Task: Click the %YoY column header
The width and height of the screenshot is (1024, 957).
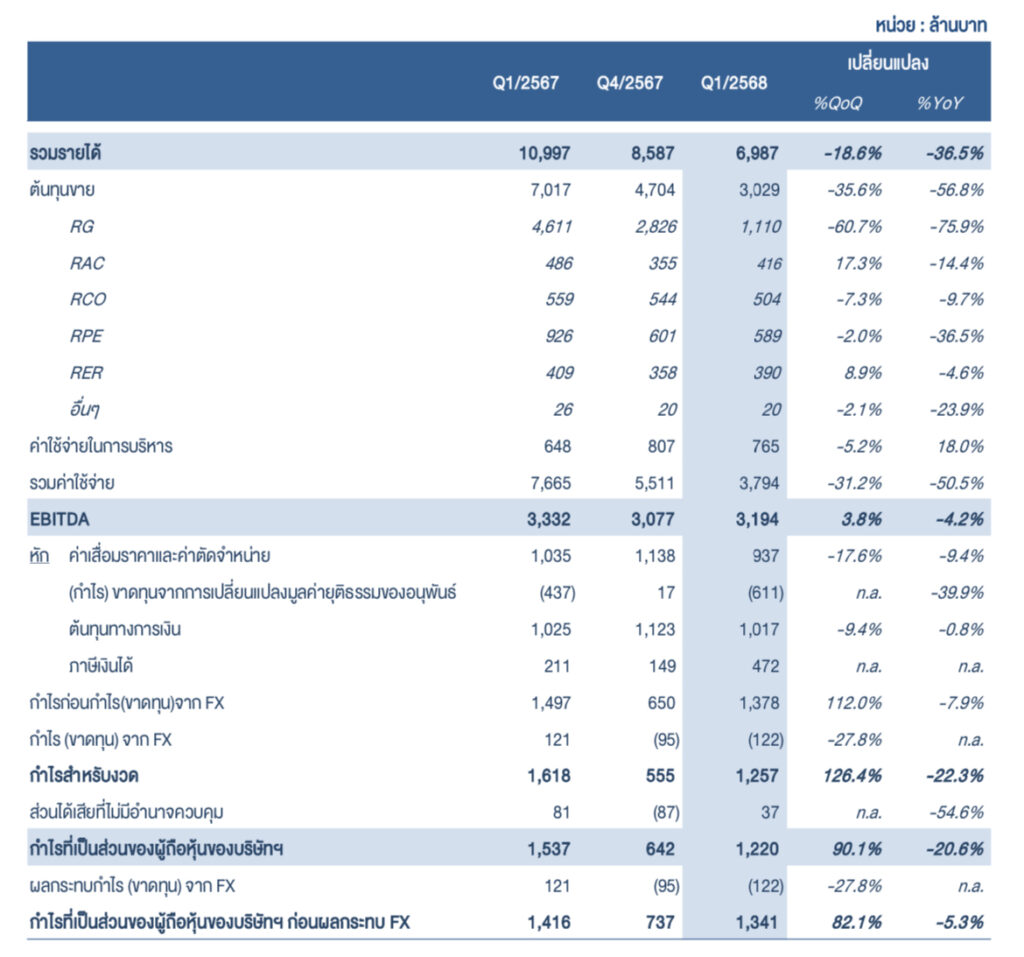Action: [939, 104]
